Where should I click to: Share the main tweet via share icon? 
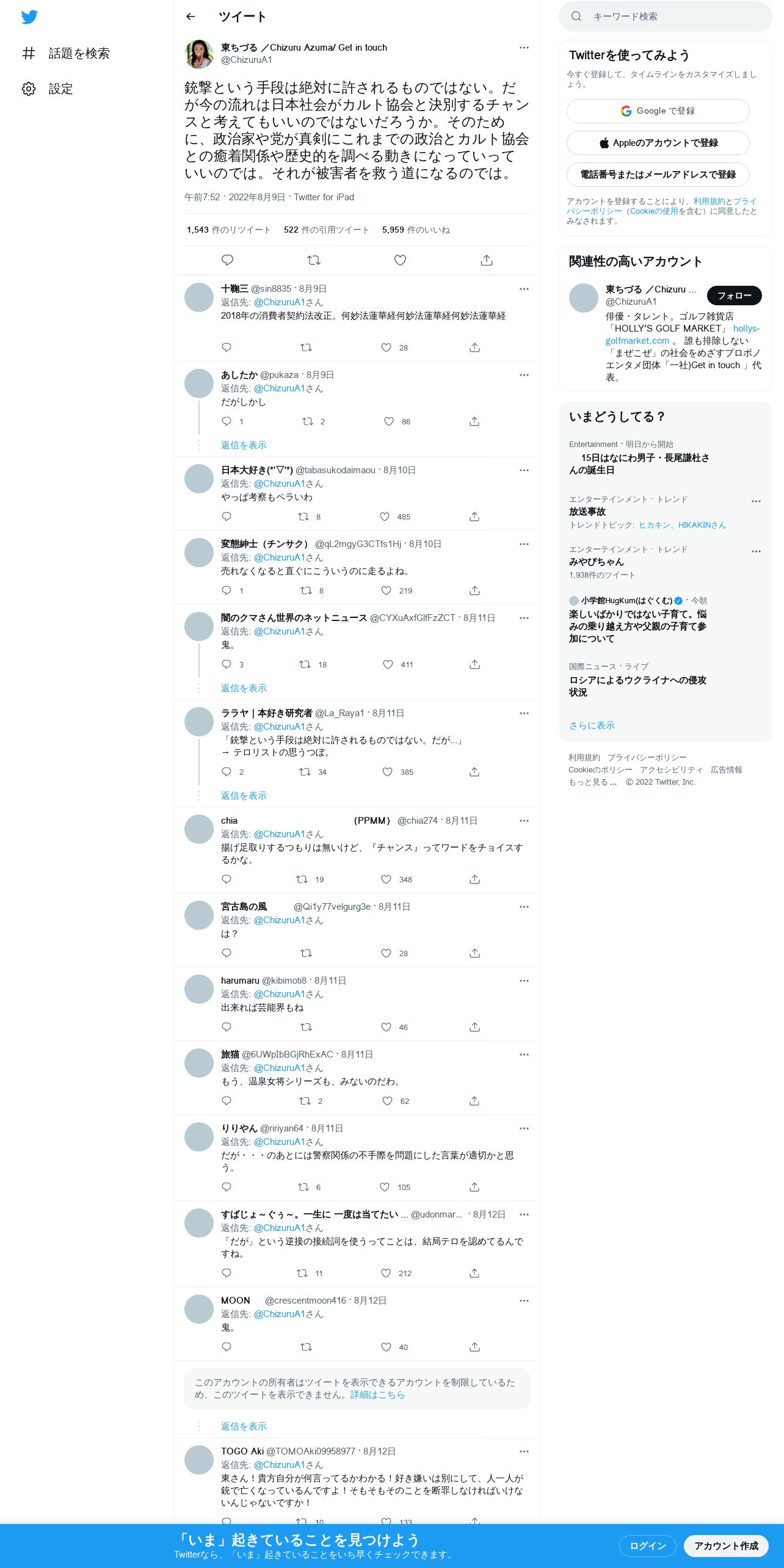(487, 260)
